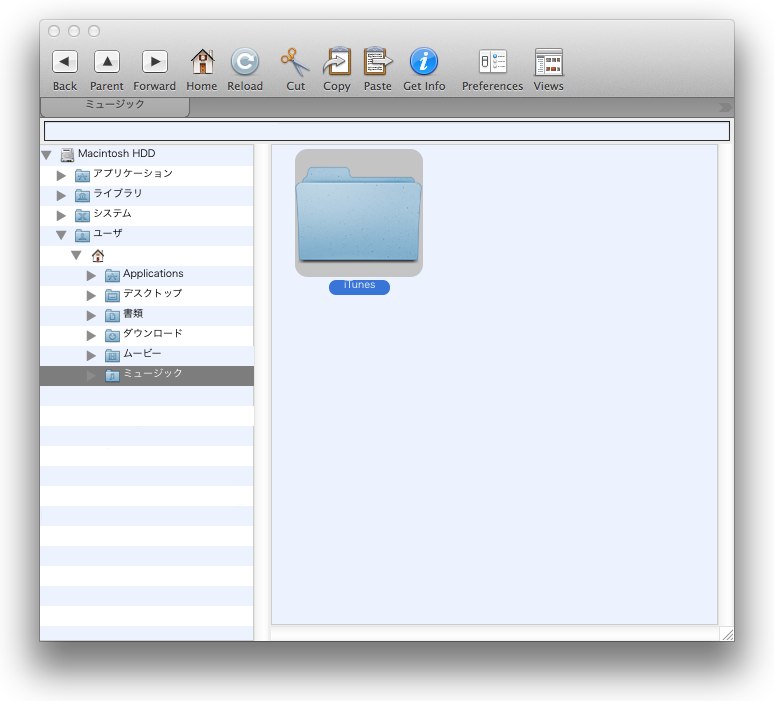Image resolution: width=774 pixels, height=701 pixels.
Task: Select システム in the sidebar tree
Action: tap(147, 215)
